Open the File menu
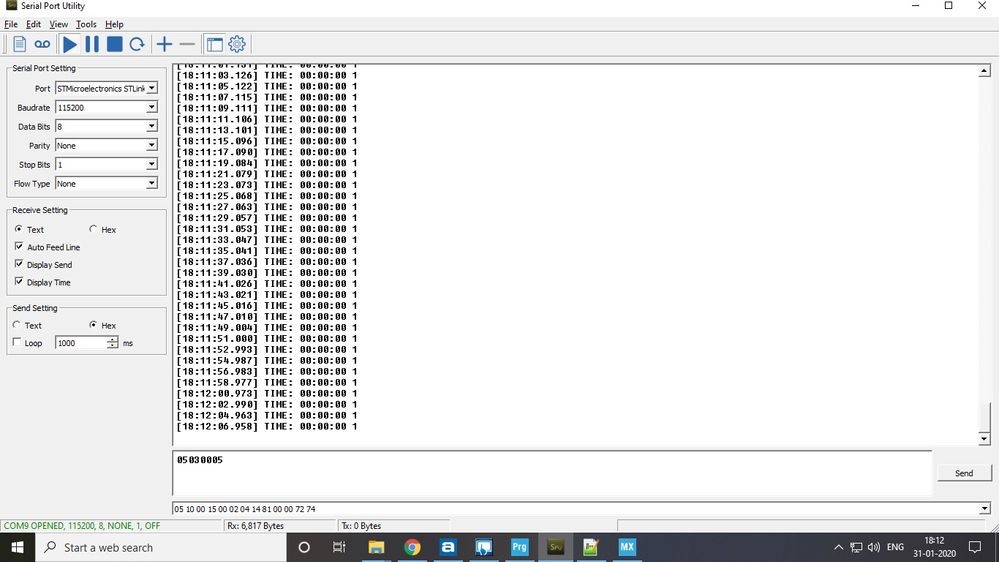This screenshot has width=999, height=562. [x=11, y=24]
